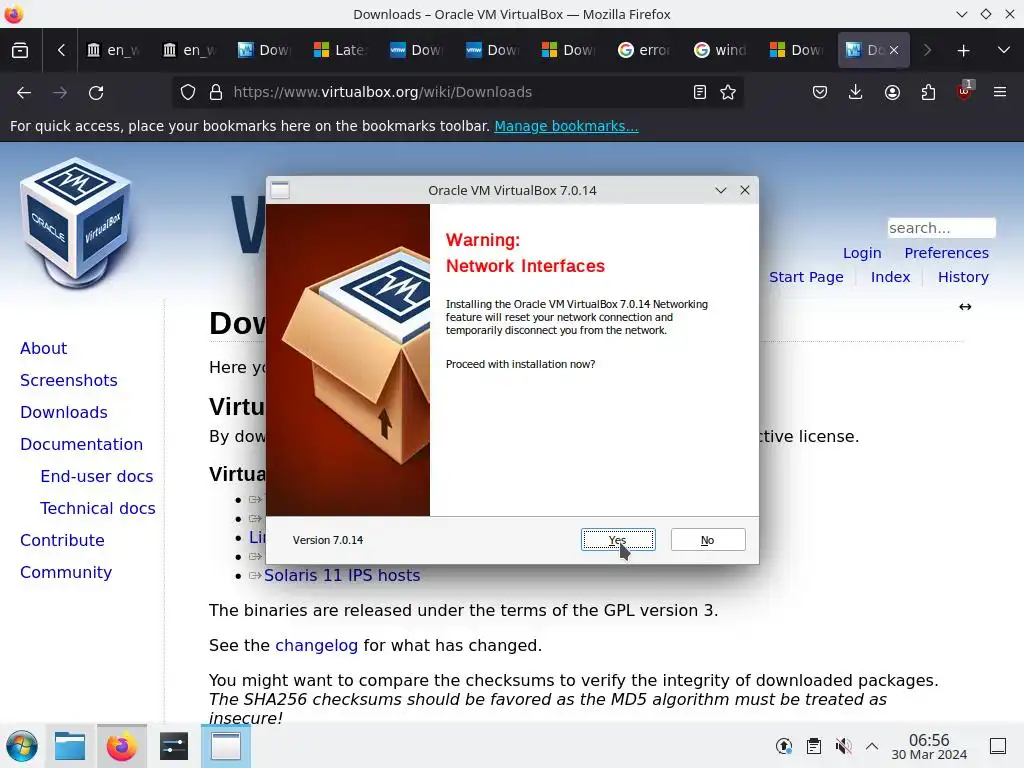
Task: Open the extensions puzzle icon
Action: pos(928,92)
